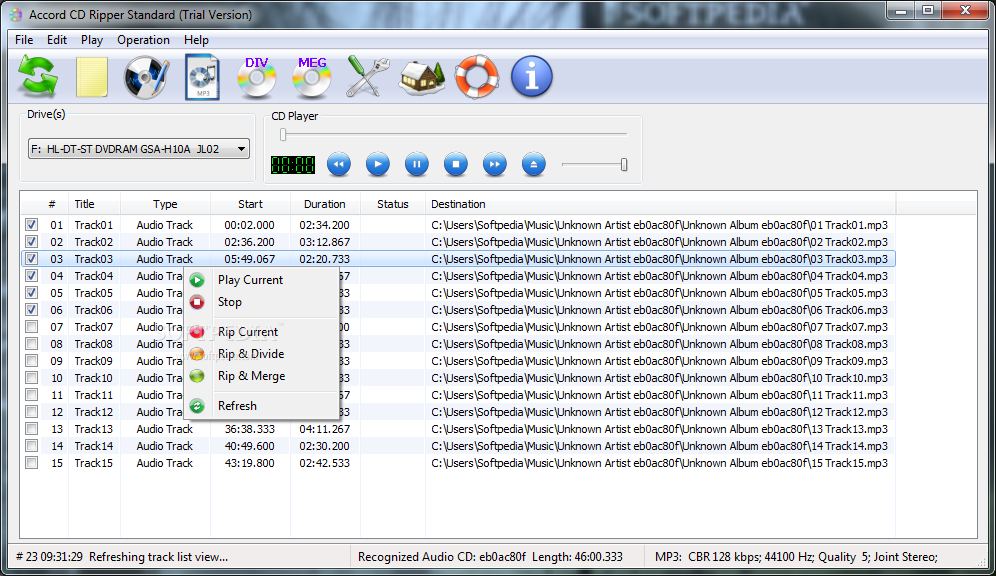Uncheck the Track06 checkbox
This screenshot has width=996, height=576.
click(31, 310)
